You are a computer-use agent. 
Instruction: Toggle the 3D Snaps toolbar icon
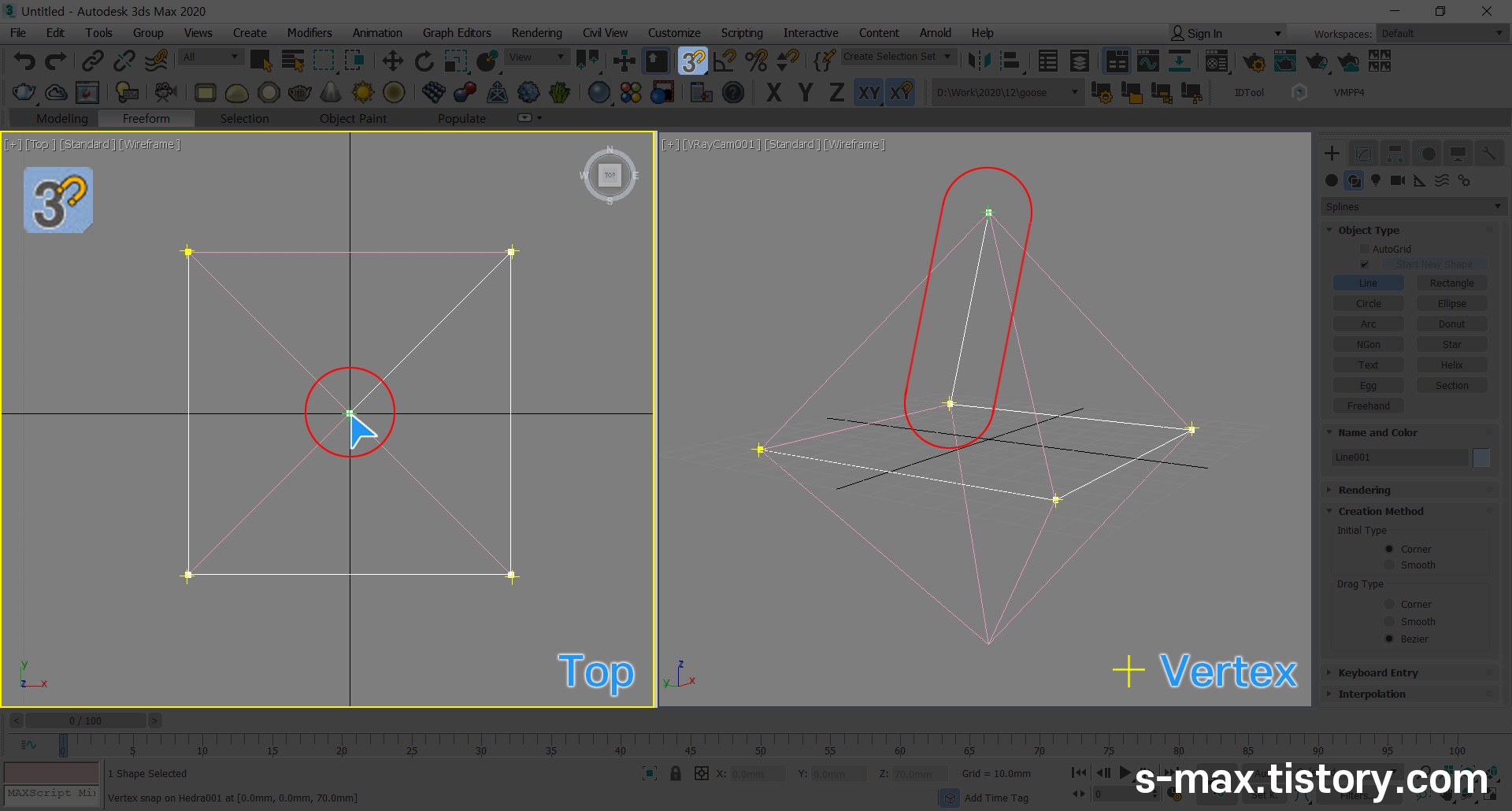pyautogui.click(x=693, y=61)
